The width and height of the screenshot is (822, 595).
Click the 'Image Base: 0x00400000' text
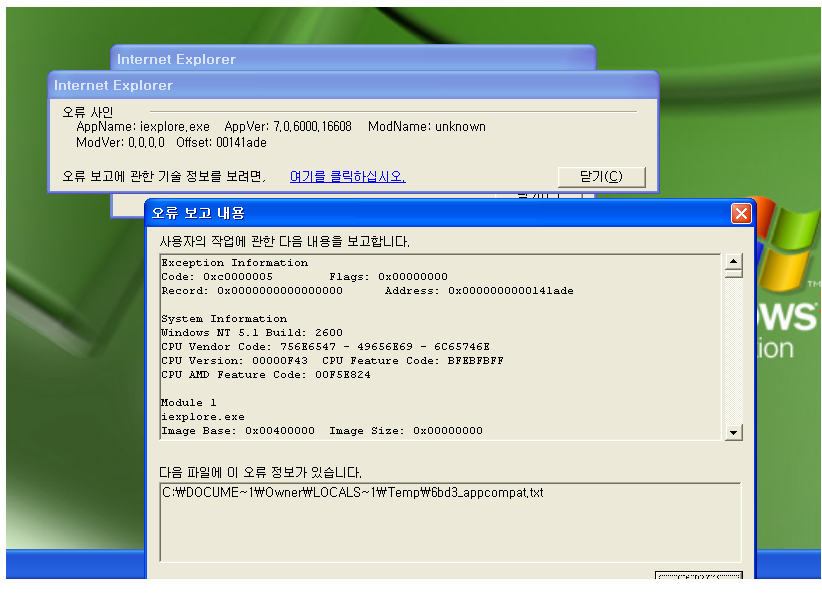point(238,431)
